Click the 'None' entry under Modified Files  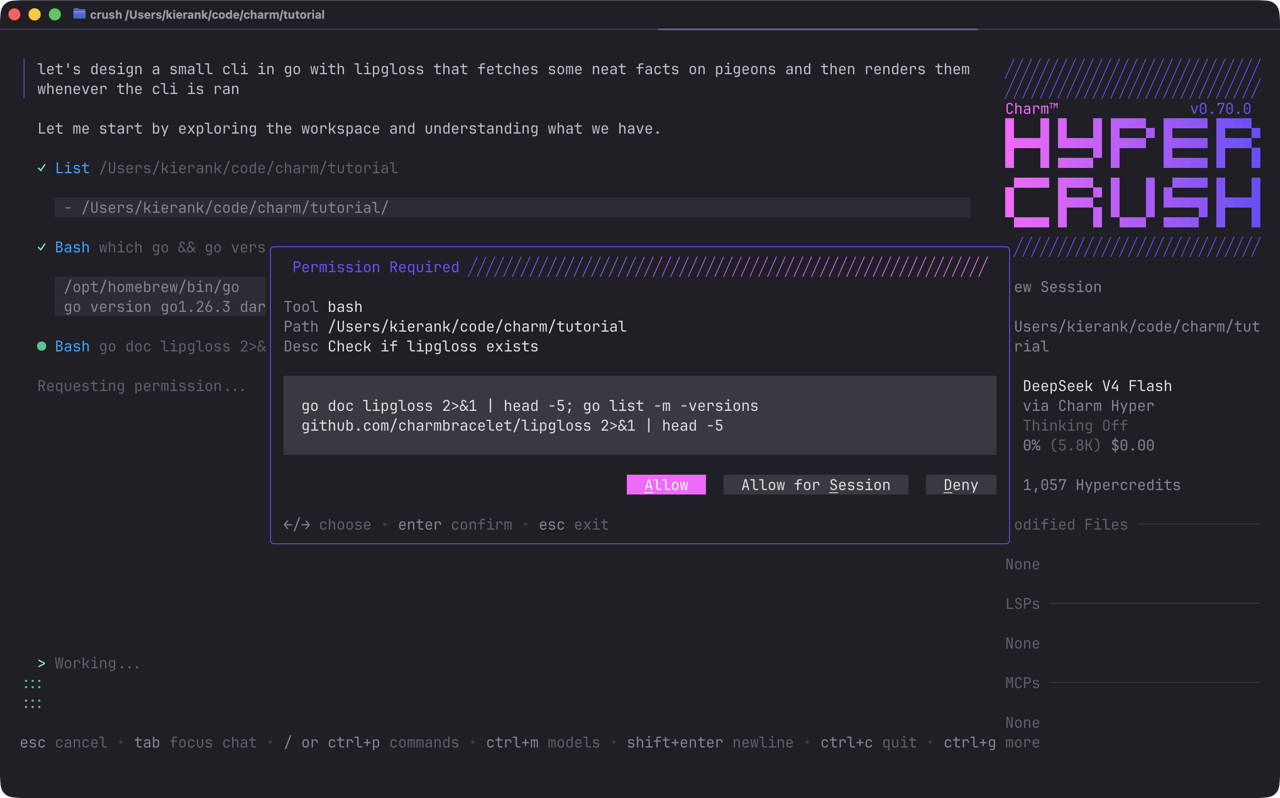tap(1022, 564)
